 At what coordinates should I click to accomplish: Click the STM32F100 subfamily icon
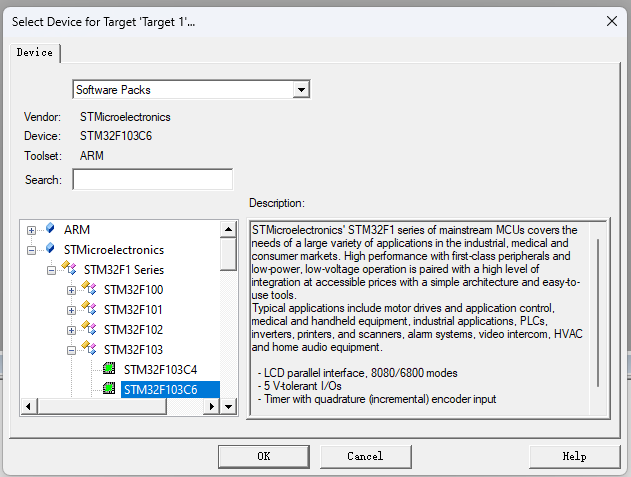(x=90, y=290)
